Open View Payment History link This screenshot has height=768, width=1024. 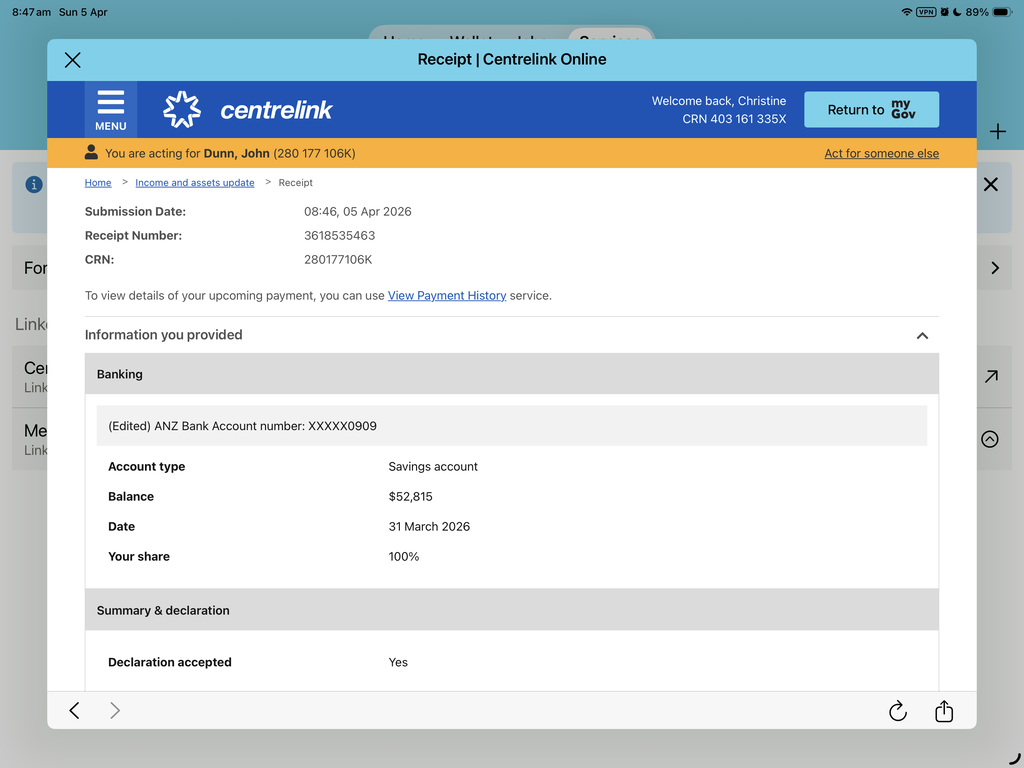pyautogui.click(x=447, y=296)
